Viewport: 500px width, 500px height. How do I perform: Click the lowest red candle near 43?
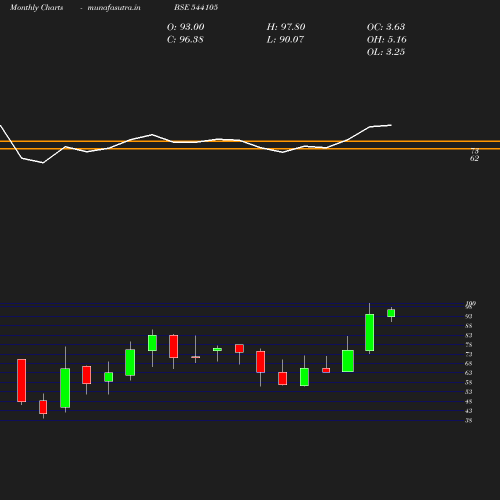pyautogui.click(x=43, y=407)
